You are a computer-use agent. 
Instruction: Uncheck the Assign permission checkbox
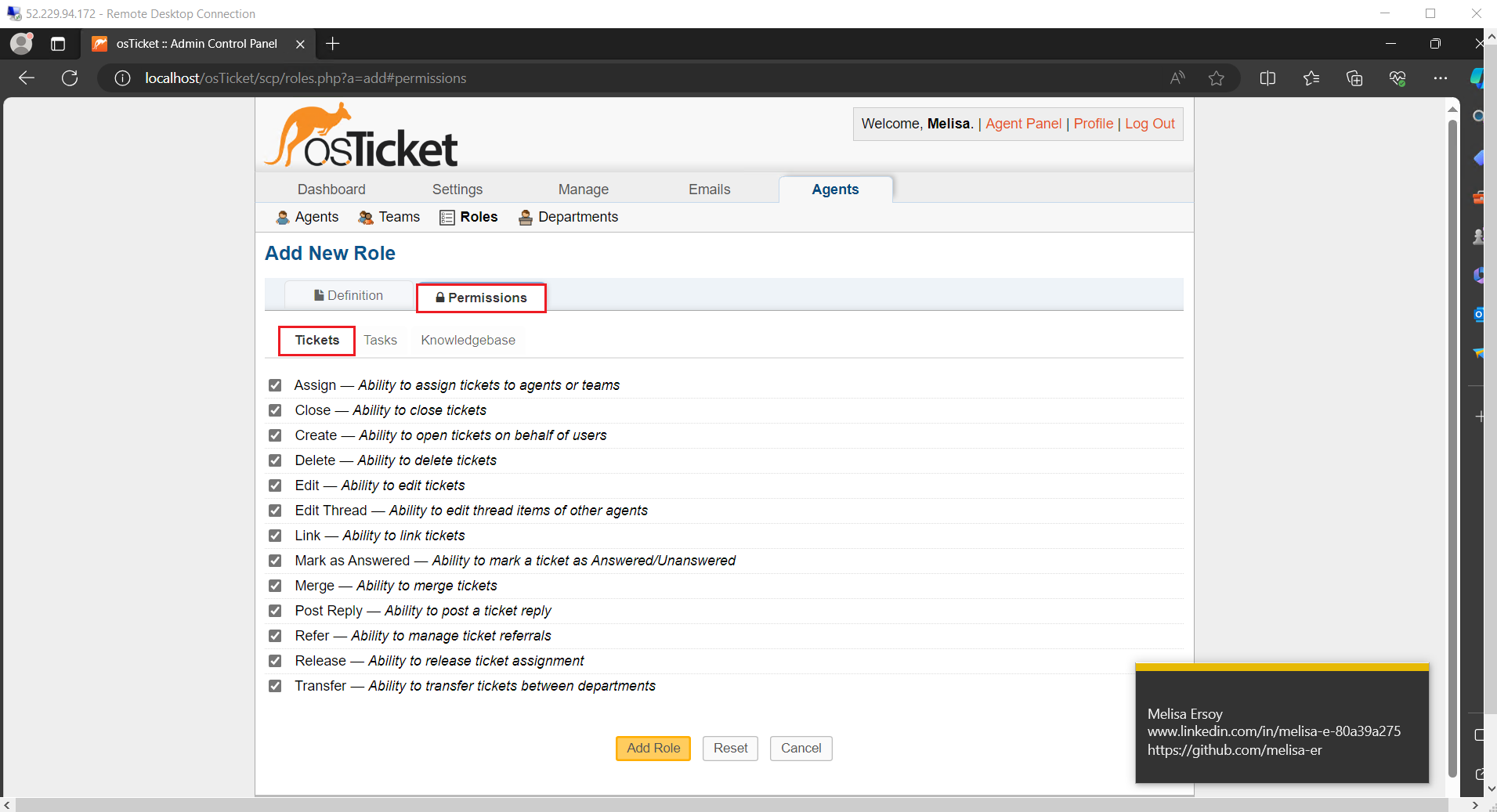coord(275,385)
